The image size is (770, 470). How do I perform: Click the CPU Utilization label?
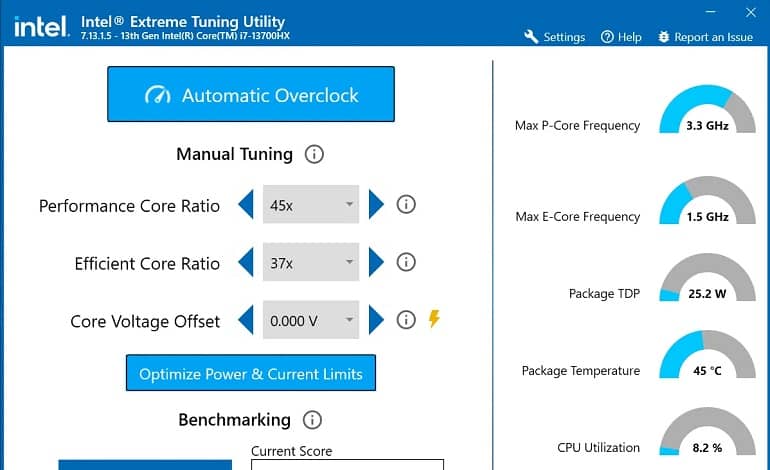pos(599,447)
